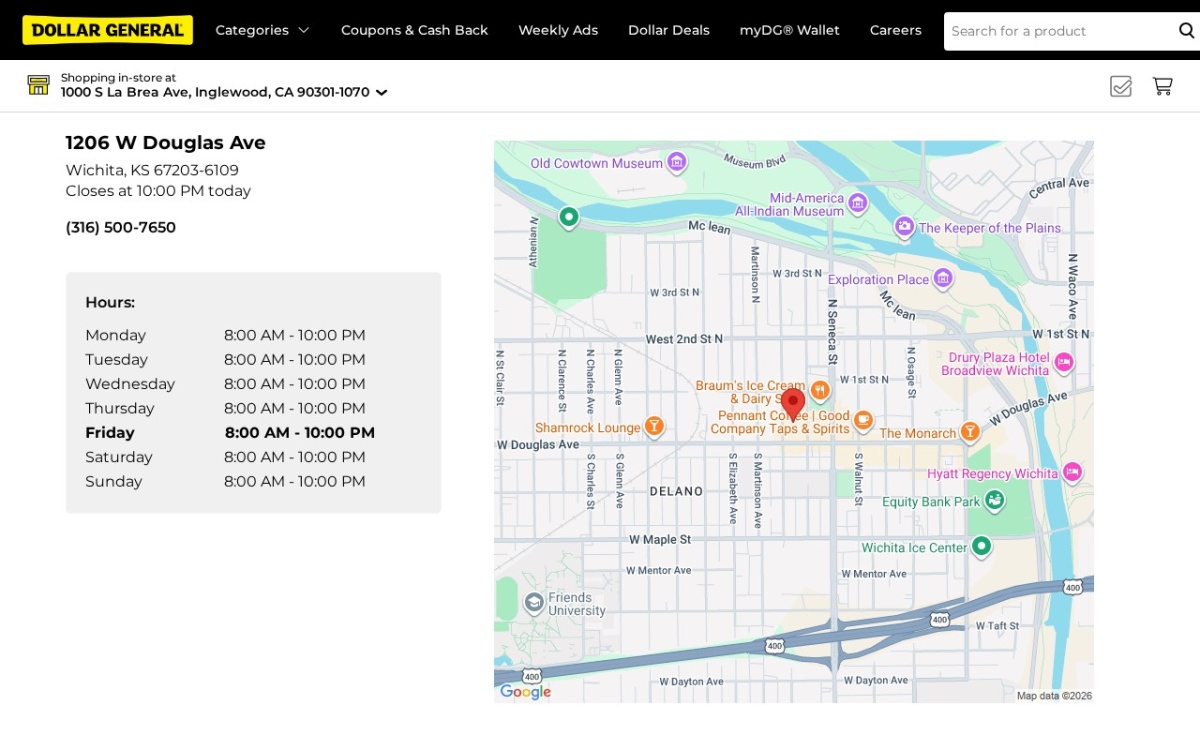The height and width of the screenshot is (750, 1200).
Task: Click the Tuesday hours row label
Action: (x=116, y=359)
